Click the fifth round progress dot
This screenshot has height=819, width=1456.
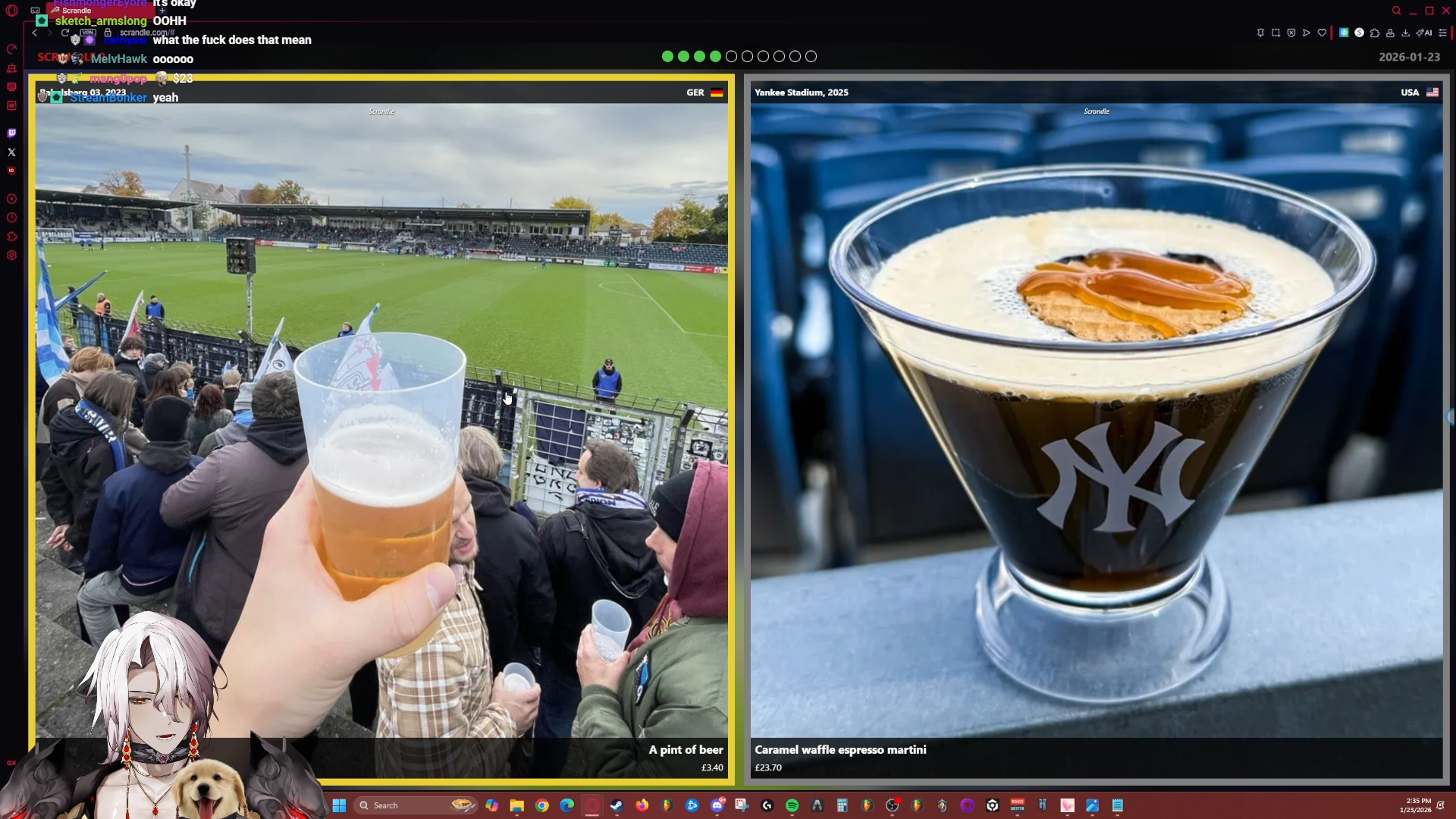[731, 56]
